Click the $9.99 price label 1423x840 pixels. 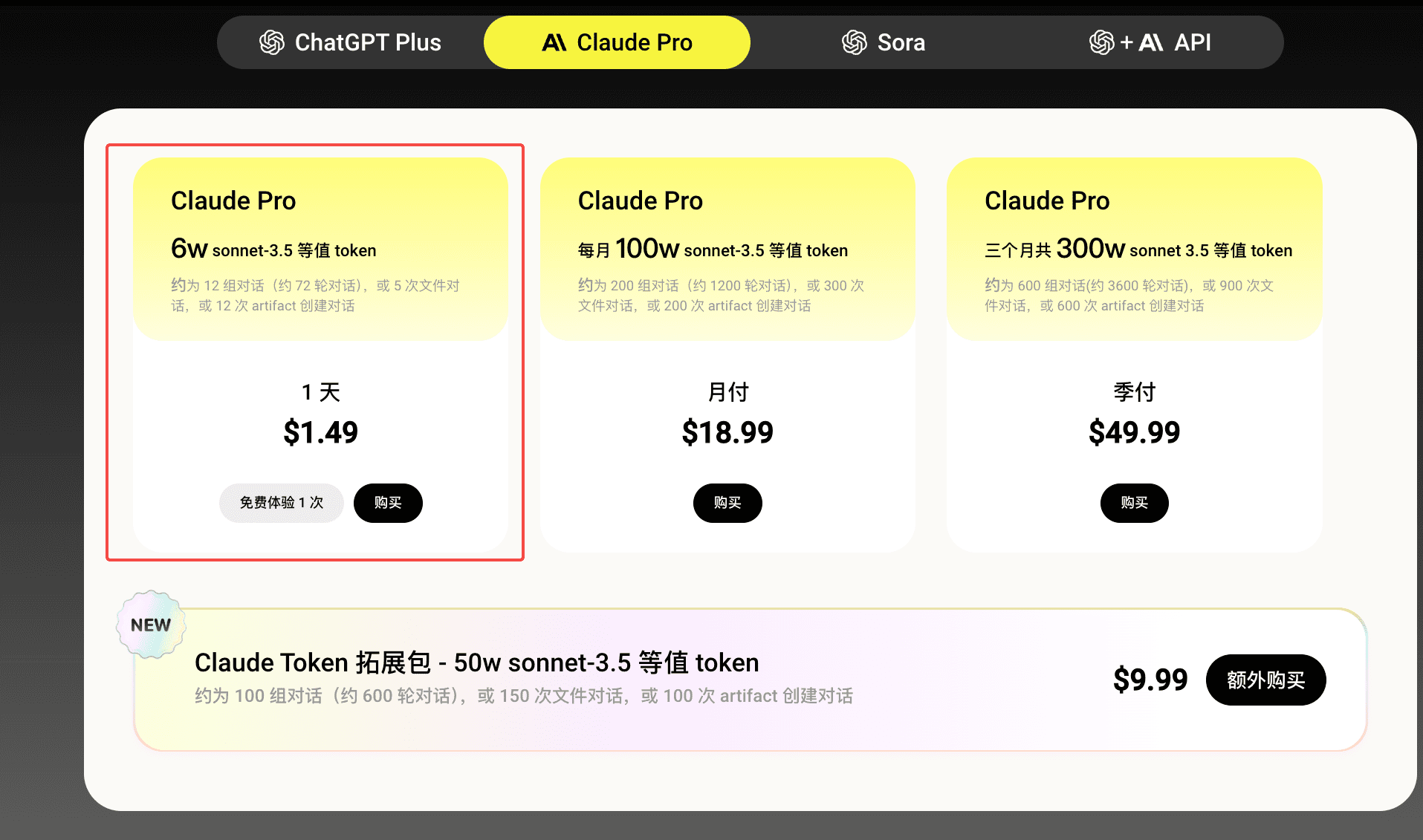1150,680
